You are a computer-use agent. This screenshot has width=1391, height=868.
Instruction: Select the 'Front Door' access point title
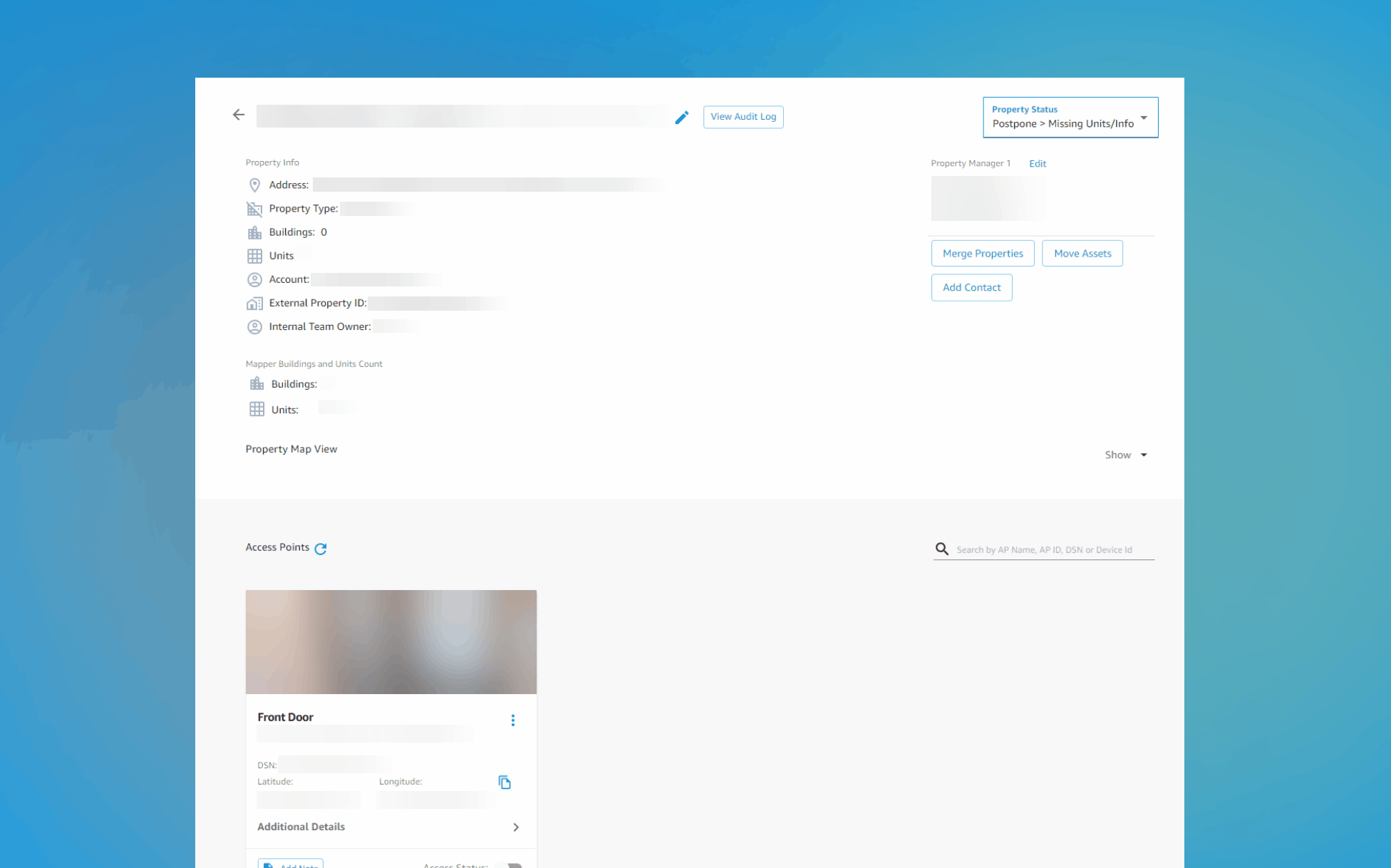coord(285,718)
